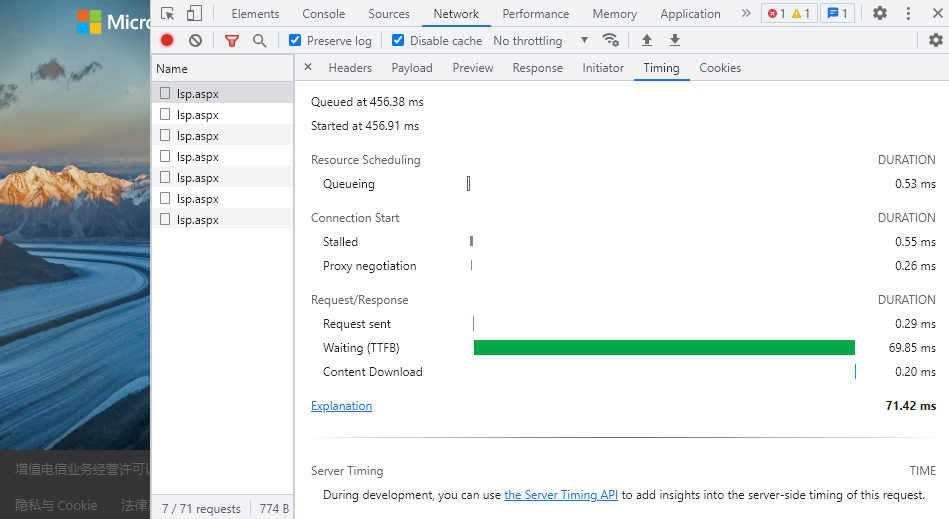Viewport: 949px width, 519px height.
Task: Tick the checkbox beside first lsp.aspx request
Action: (165, 94)
